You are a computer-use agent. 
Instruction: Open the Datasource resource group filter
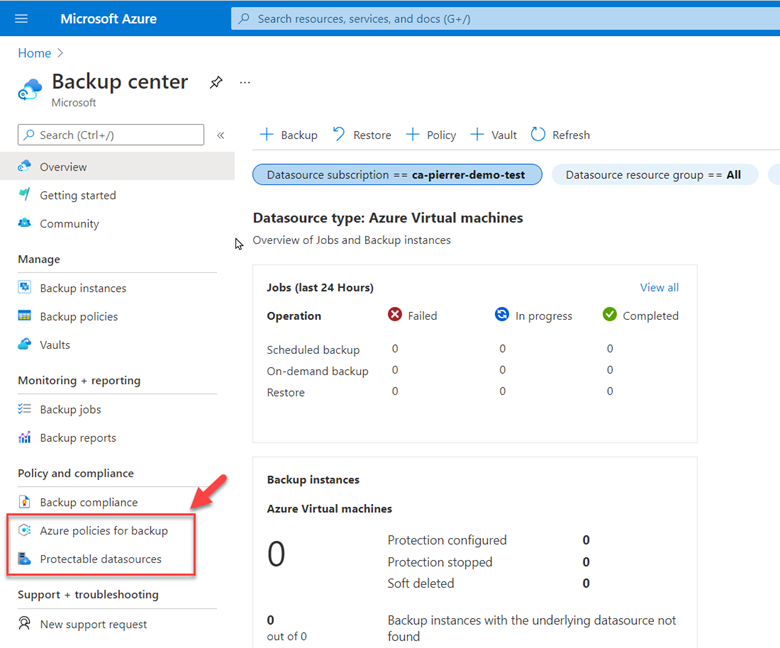[x=655, y=175]
